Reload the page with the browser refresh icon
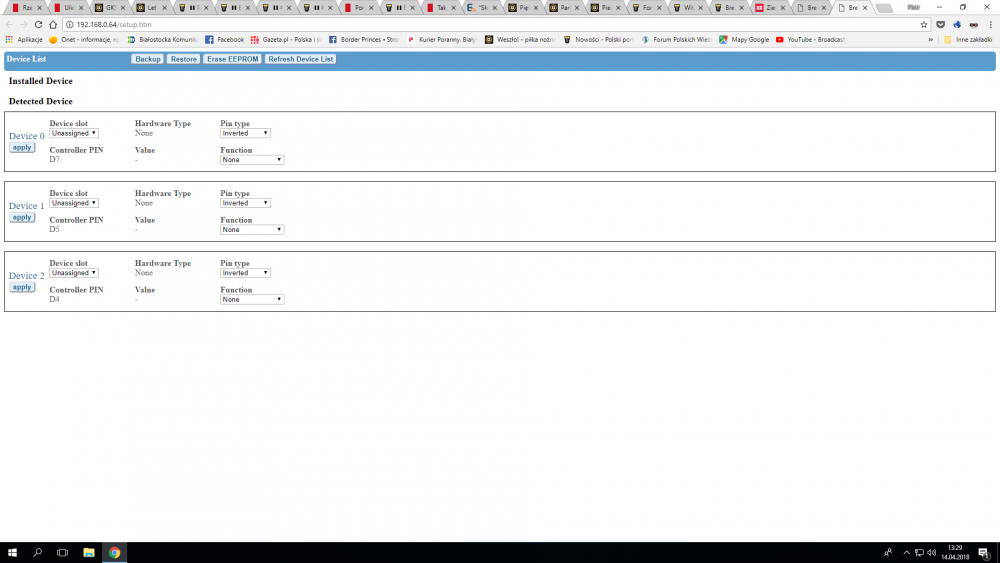Image resolution: width=1000 pixels, height=563 pixels. pyautogui.click(x=38, y=24)
